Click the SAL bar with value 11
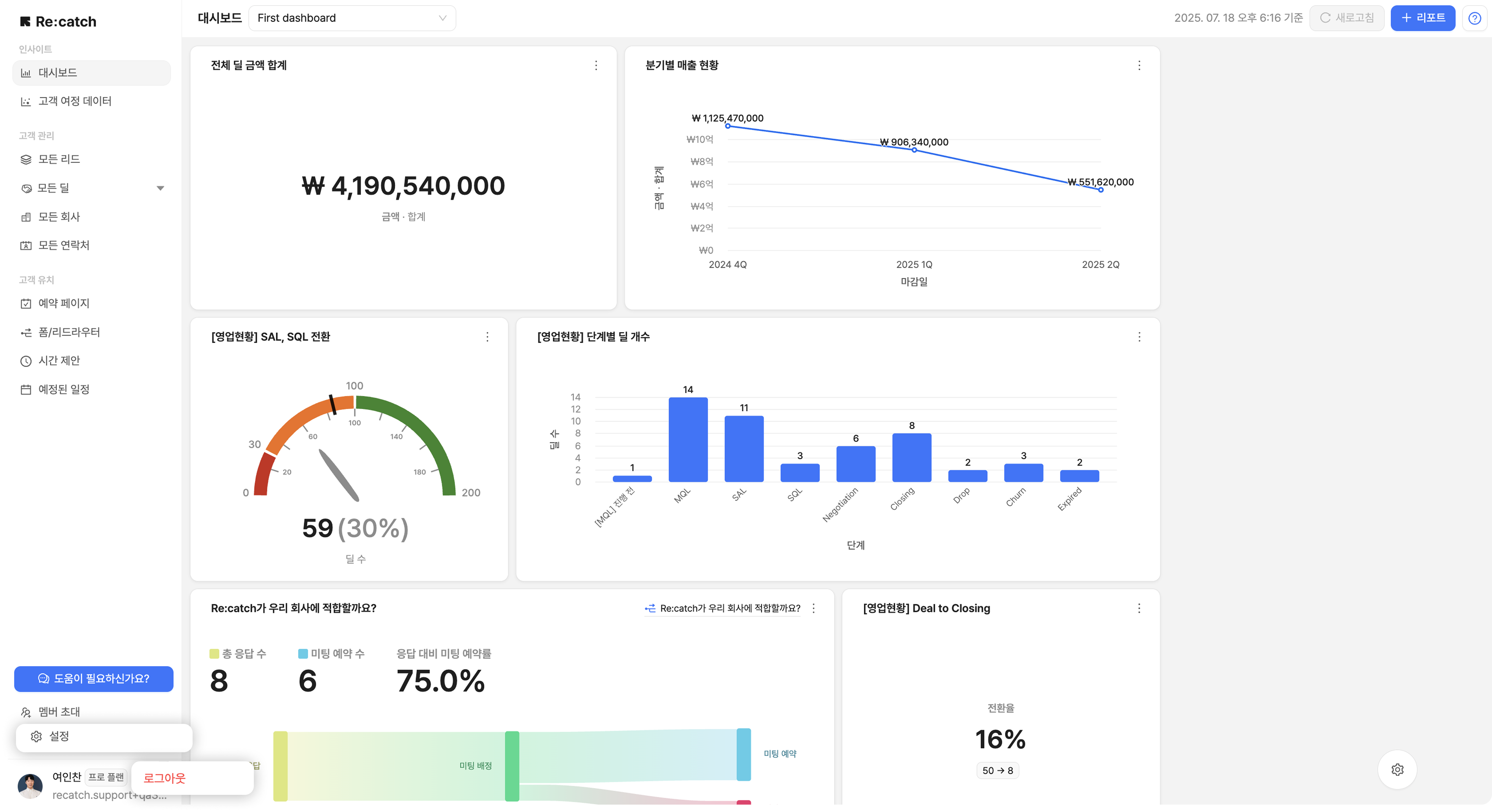1492x812 pixels. [744, 449]
